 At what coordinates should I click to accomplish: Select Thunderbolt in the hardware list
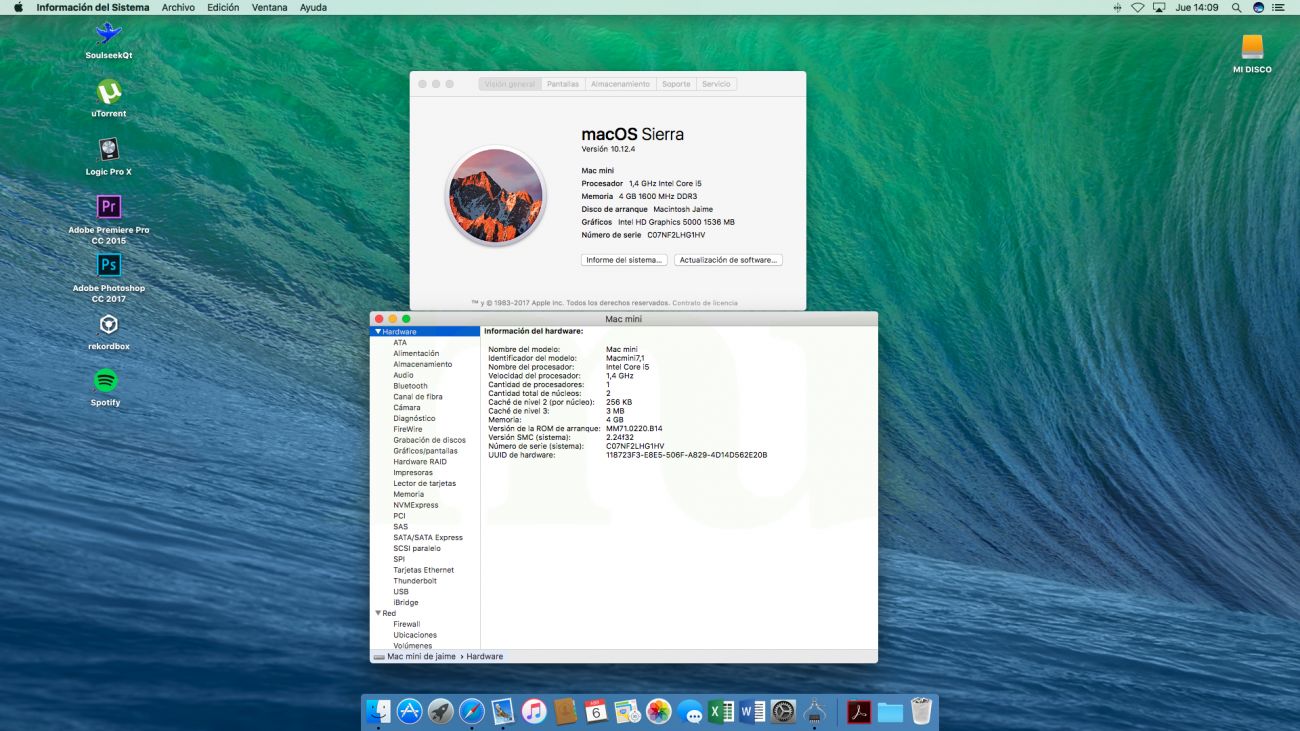pos(415,581)
